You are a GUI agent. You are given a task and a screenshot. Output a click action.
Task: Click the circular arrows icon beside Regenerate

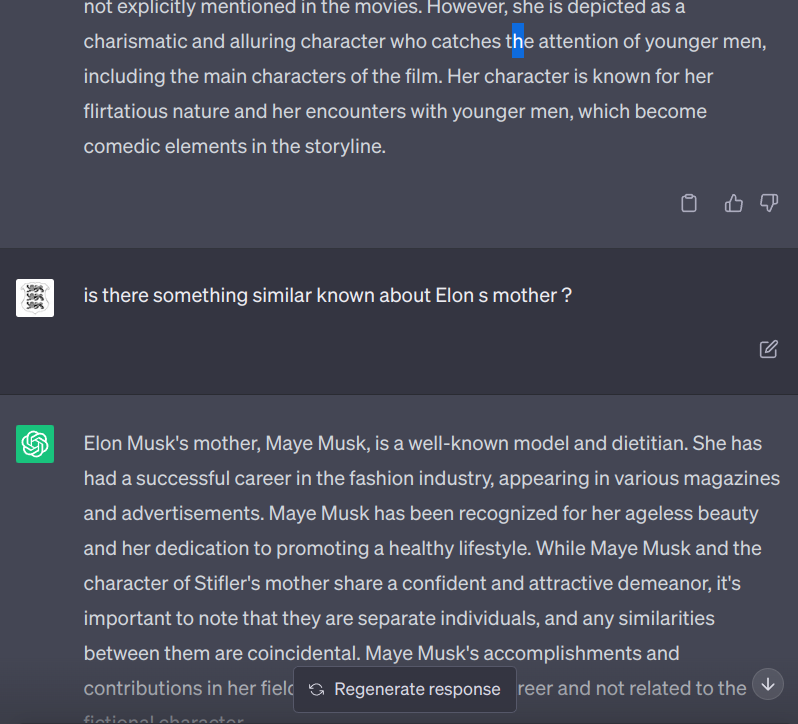[x=317, y=689]
